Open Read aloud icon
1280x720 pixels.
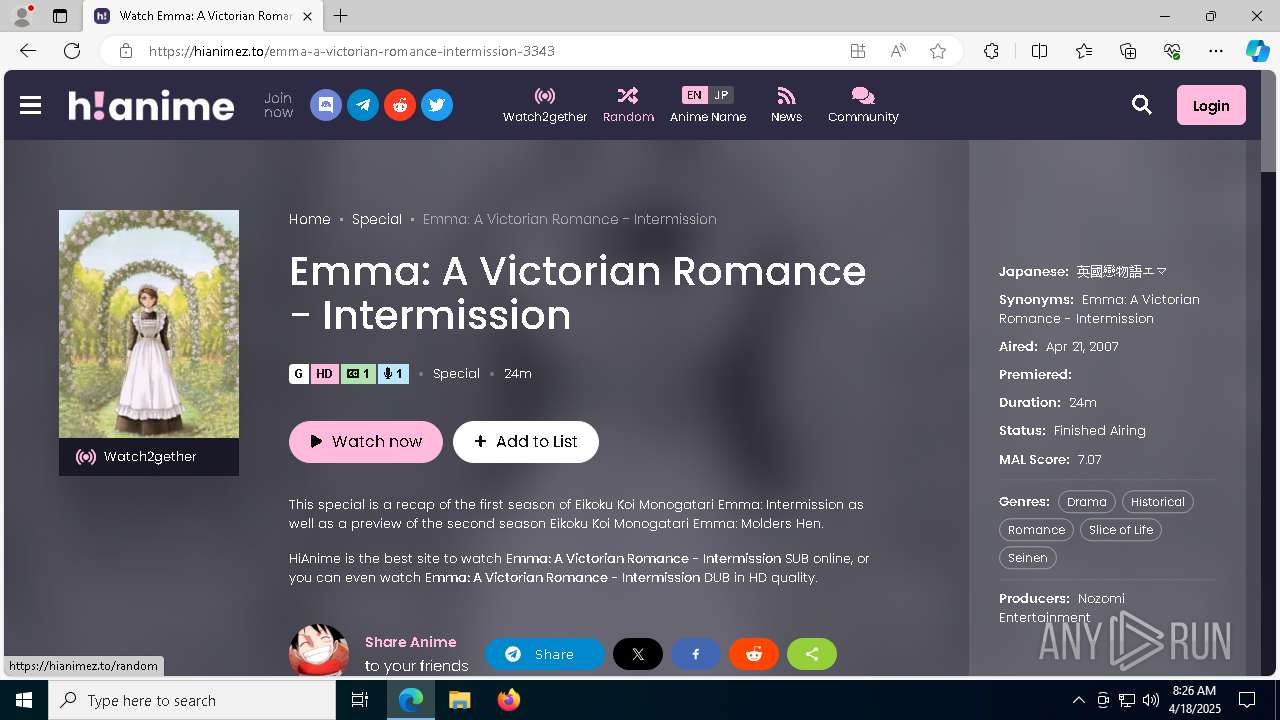[898, 51]
